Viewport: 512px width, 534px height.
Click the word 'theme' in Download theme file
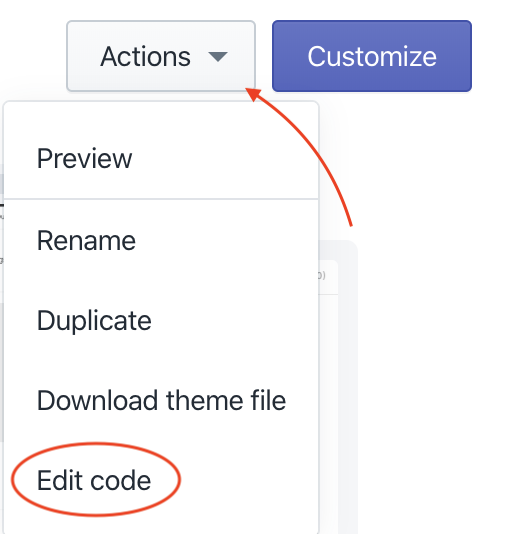205,400
